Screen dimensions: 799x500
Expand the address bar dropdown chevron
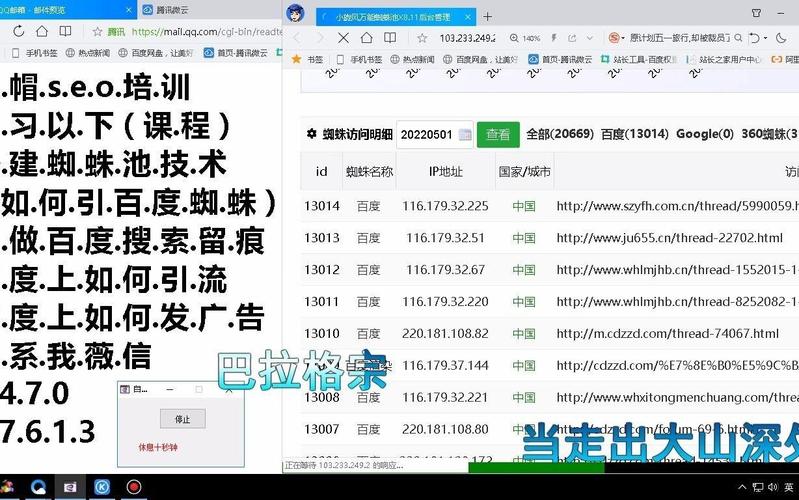tap(590, 38)
